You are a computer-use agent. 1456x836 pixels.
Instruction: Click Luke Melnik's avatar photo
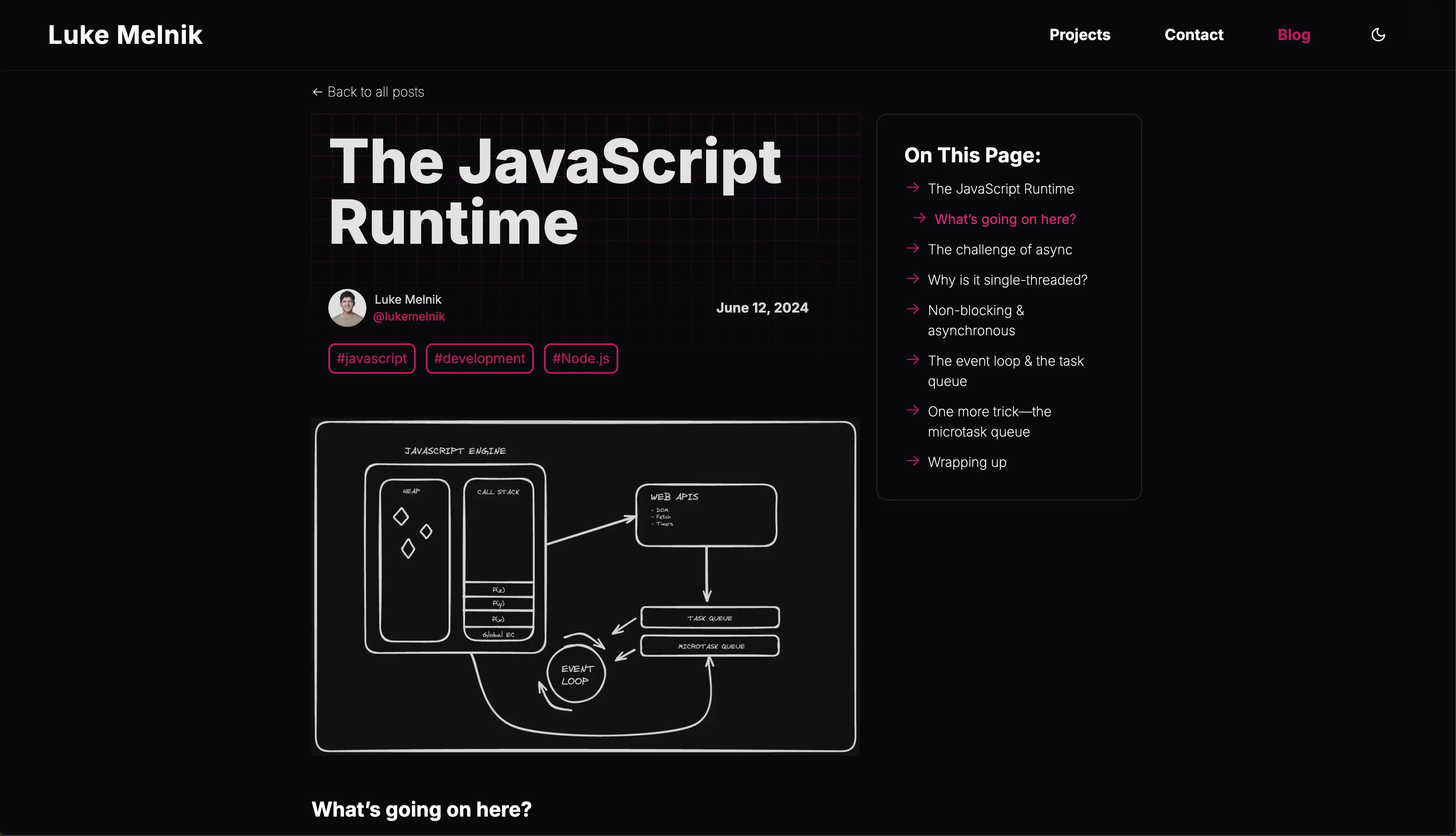click(x=347, y=308)
